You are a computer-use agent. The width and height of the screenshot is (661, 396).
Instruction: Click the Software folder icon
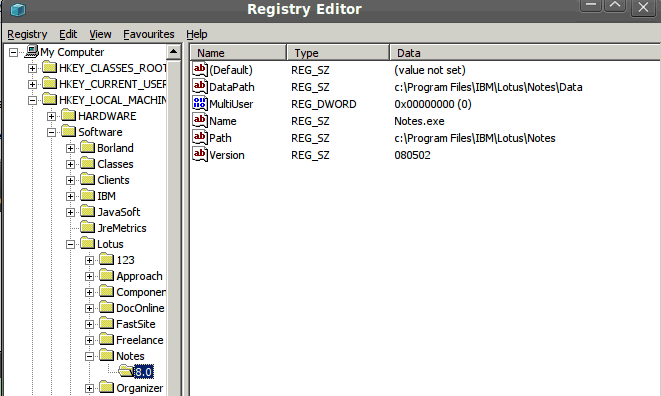pos(69,132)
